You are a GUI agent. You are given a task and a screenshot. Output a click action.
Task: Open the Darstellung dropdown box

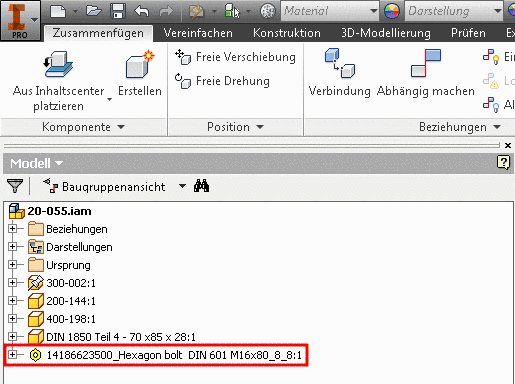[453, 11]
